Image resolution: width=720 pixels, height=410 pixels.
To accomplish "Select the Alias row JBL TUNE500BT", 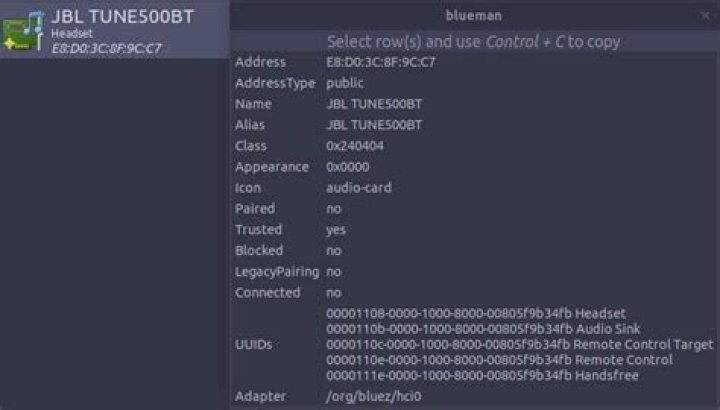I will point(474,125).
